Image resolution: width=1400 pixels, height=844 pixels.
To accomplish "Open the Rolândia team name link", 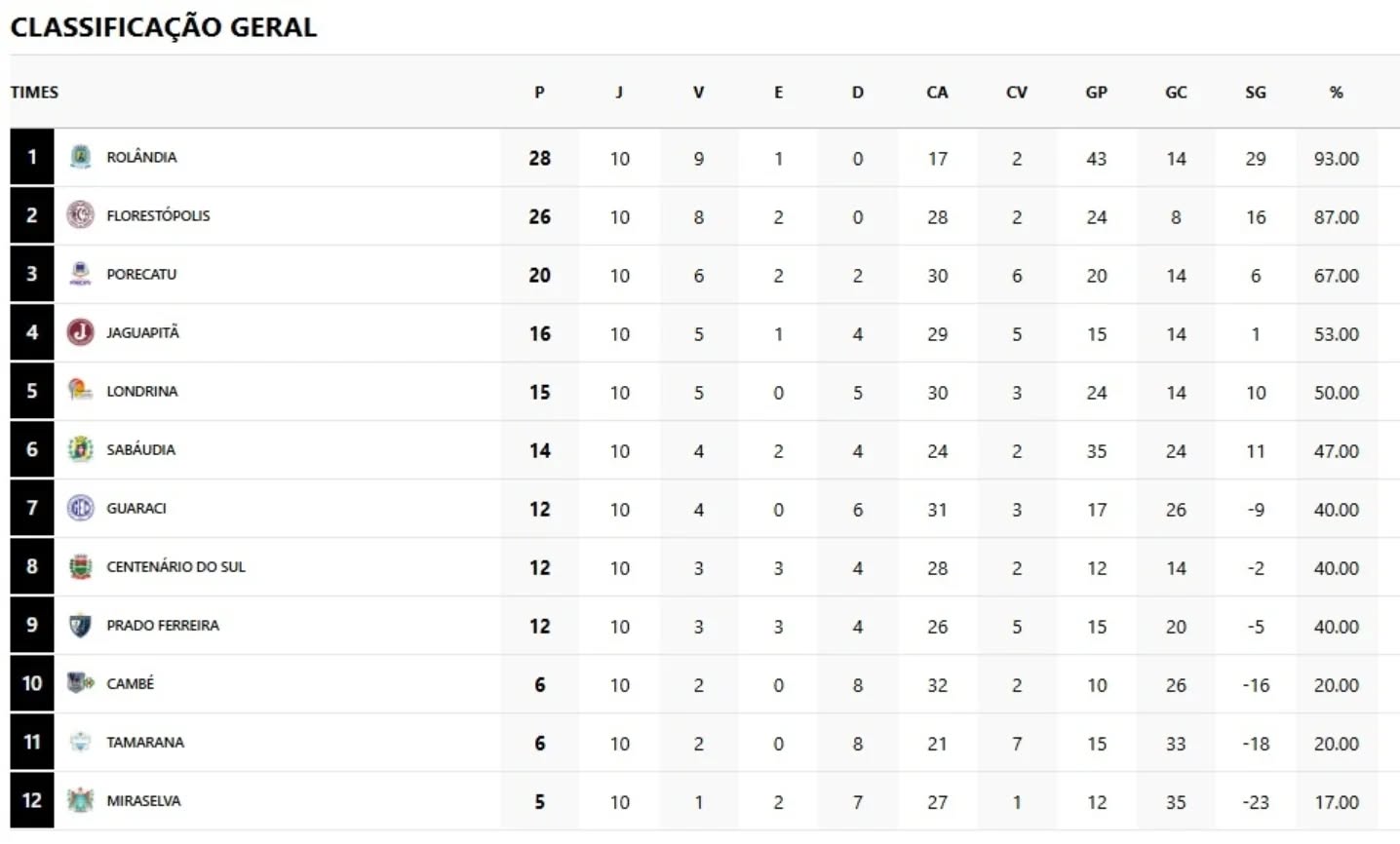I will tap(141, 157).
